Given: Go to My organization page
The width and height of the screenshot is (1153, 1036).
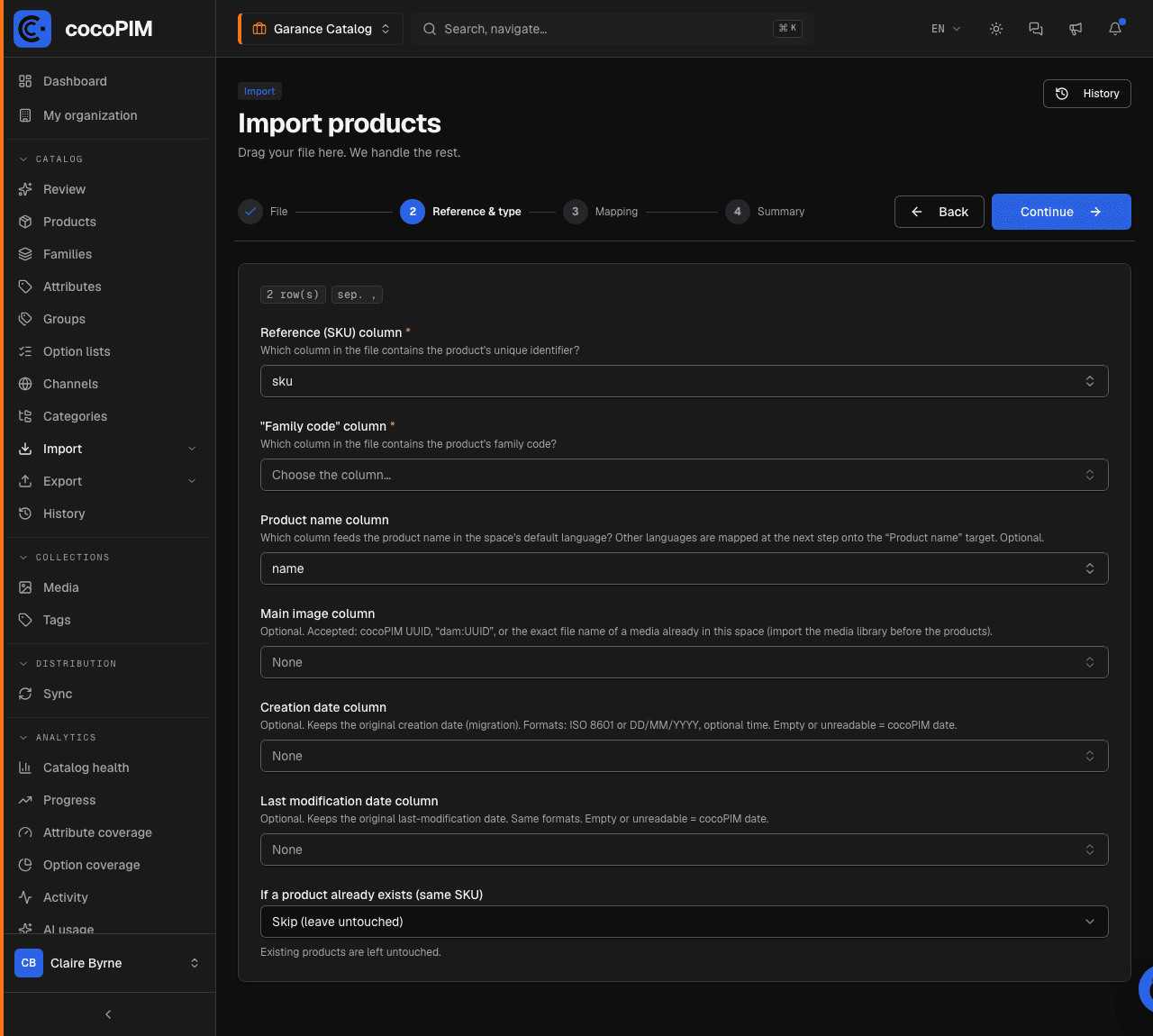Looking at the screenshot, I should point(107,115).
